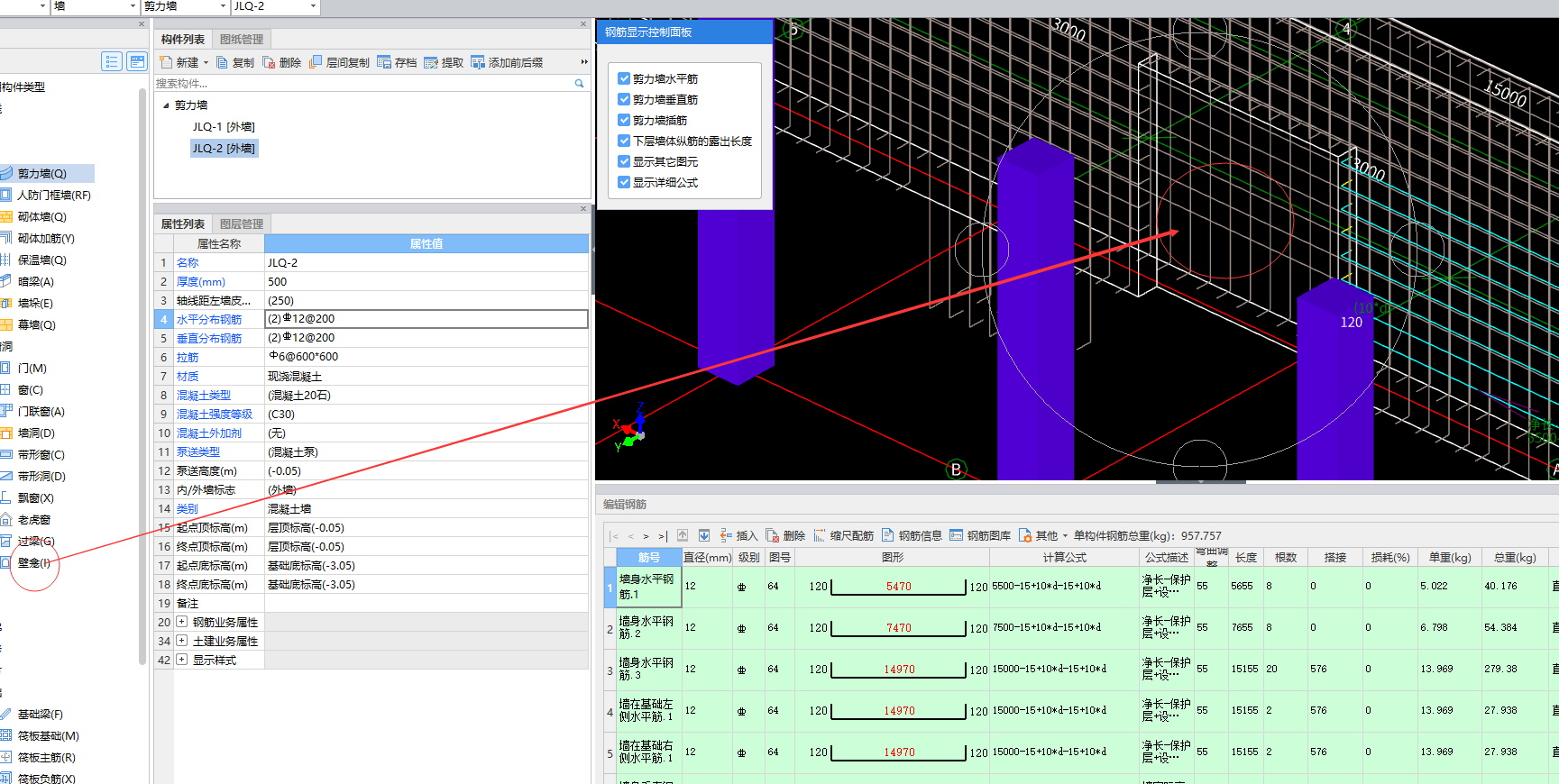
Task: Select JLQ-1 [外墙] in component tree
Action: coord(224,127)
